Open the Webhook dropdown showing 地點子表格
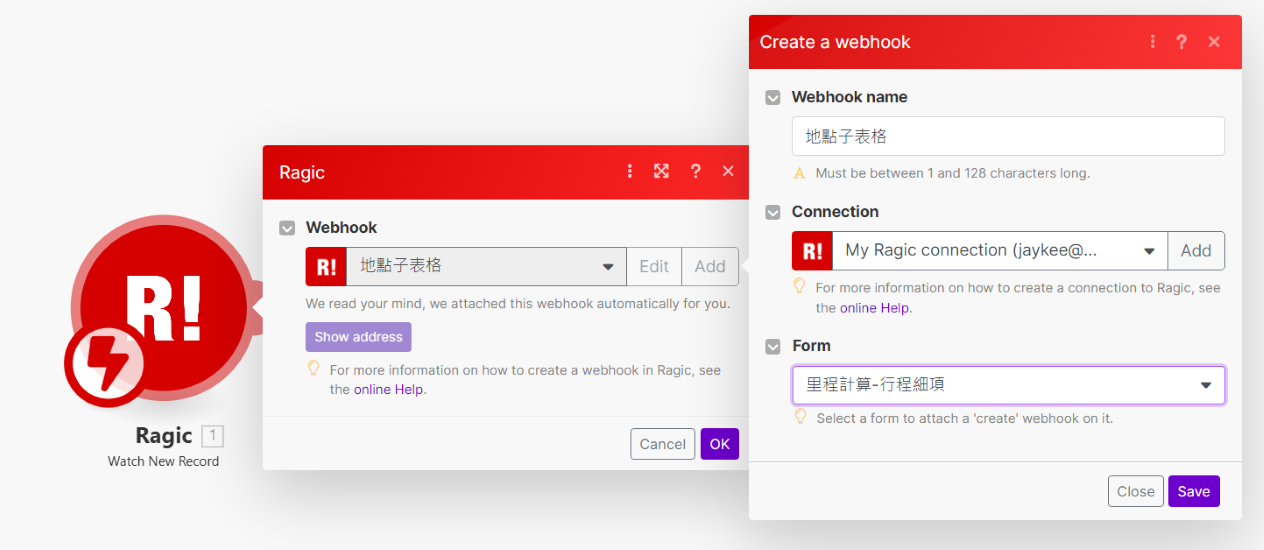This screenshot has width=1264, height=550. [x=485, y=266]
